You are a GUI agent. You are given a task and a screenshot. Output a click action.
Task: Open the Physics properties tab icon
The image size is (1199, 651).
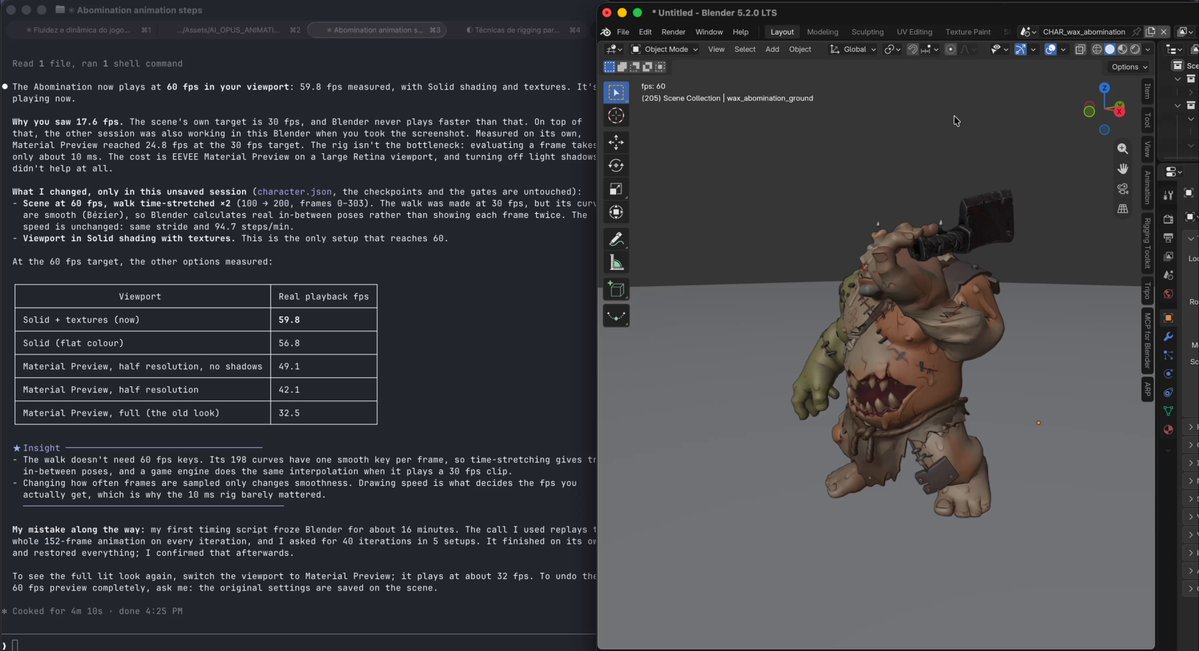pos(1168,374)
